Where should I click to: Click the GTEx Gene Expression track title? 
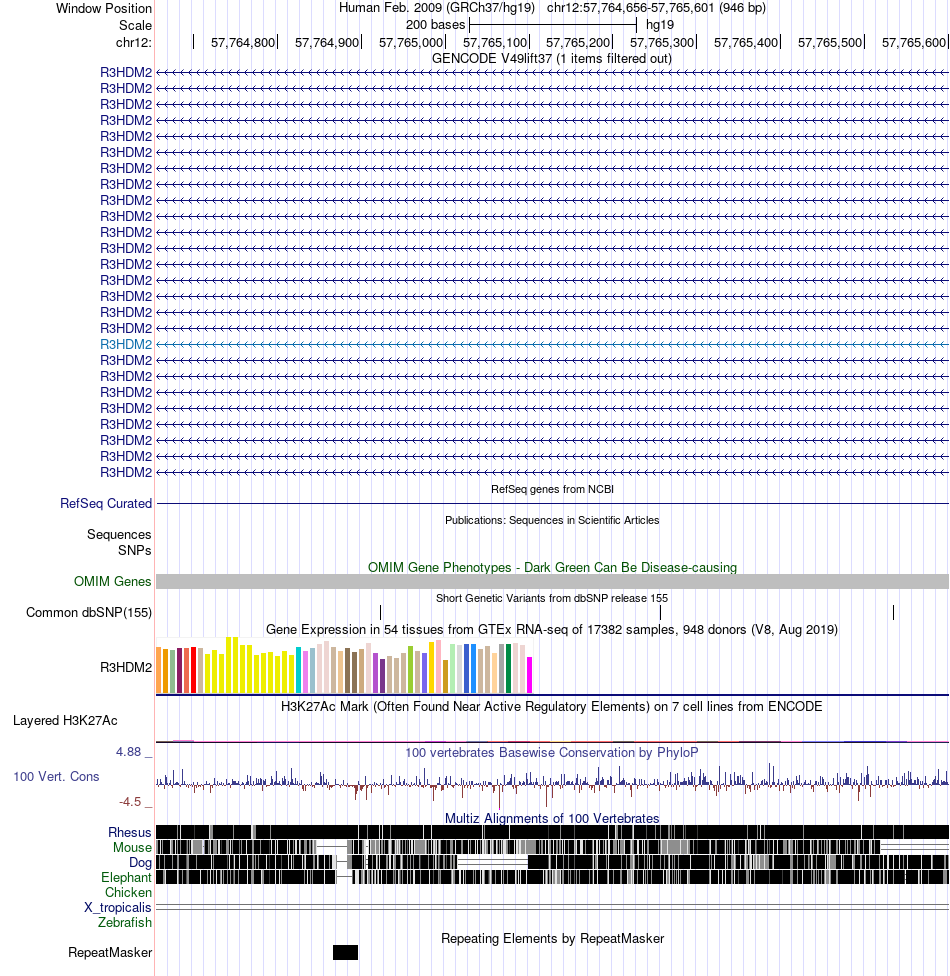click(552, 629)
